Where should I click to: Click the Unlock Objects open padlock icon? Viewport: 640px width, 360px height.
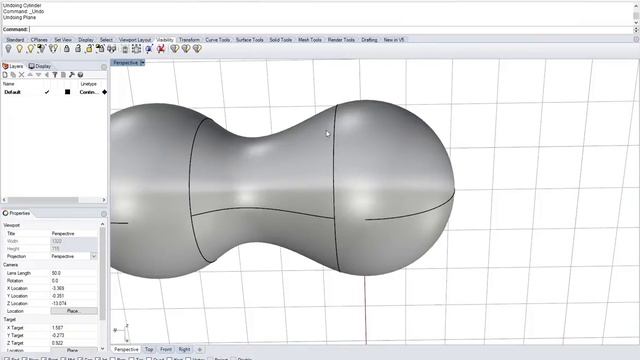(x=78, y=49)
